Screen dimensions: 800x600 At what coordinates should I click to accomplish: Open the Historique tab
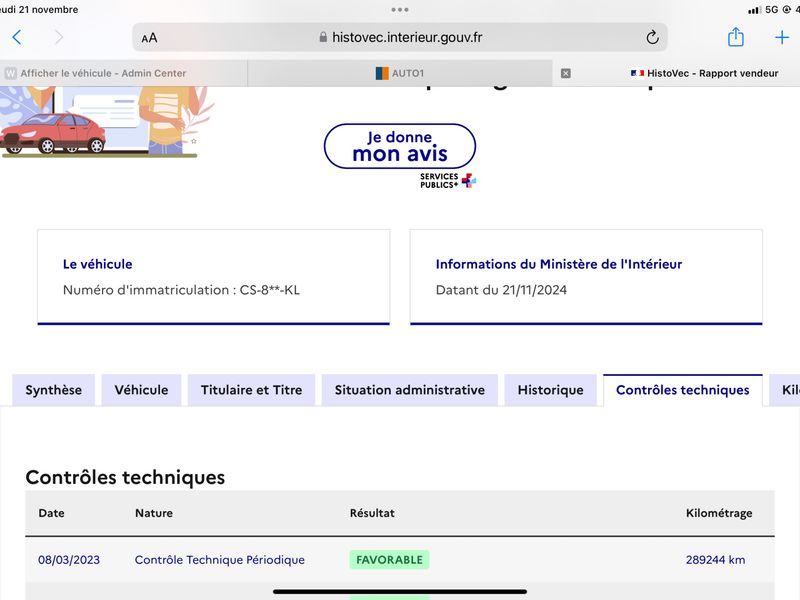point(551,390)
